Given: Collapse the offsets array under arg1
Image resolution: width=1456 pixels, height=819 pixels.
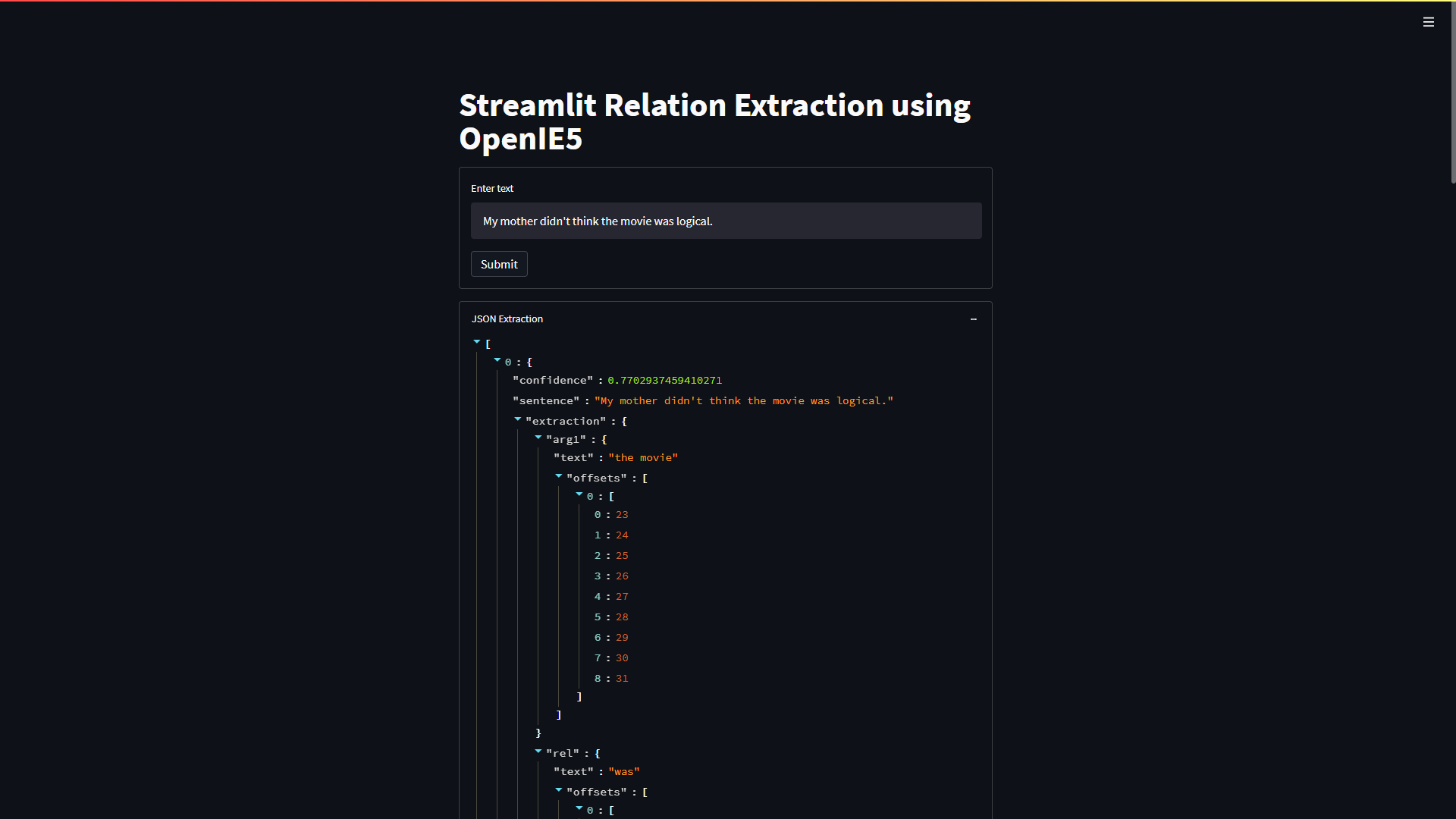Looking at the screenshot, I should 559,475.
